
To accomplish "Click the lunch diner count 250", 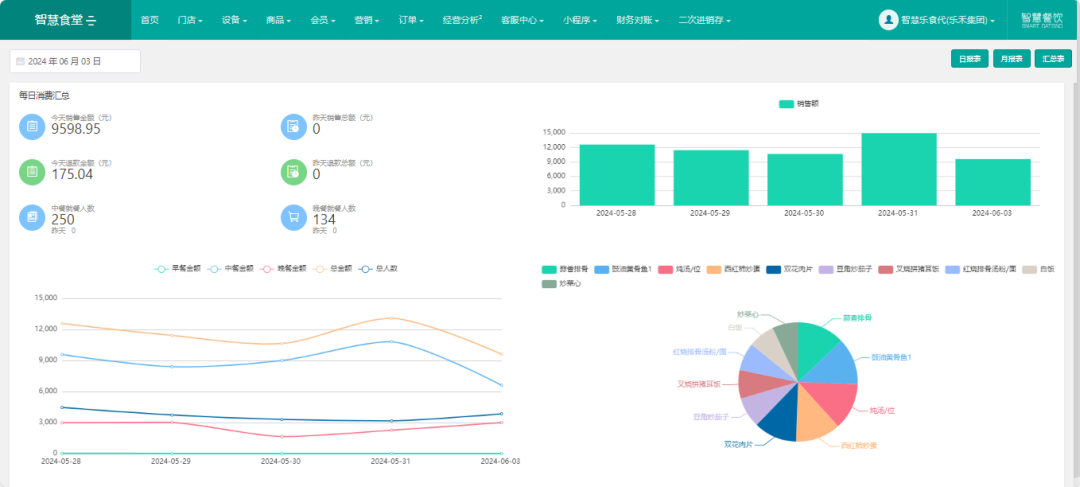I will point(63,220).
